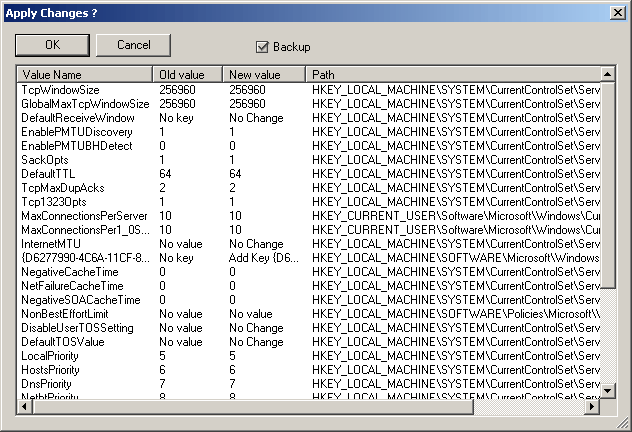Select the DefaultTTL entry
Screen dimensions: 632x432
(48, 173)
